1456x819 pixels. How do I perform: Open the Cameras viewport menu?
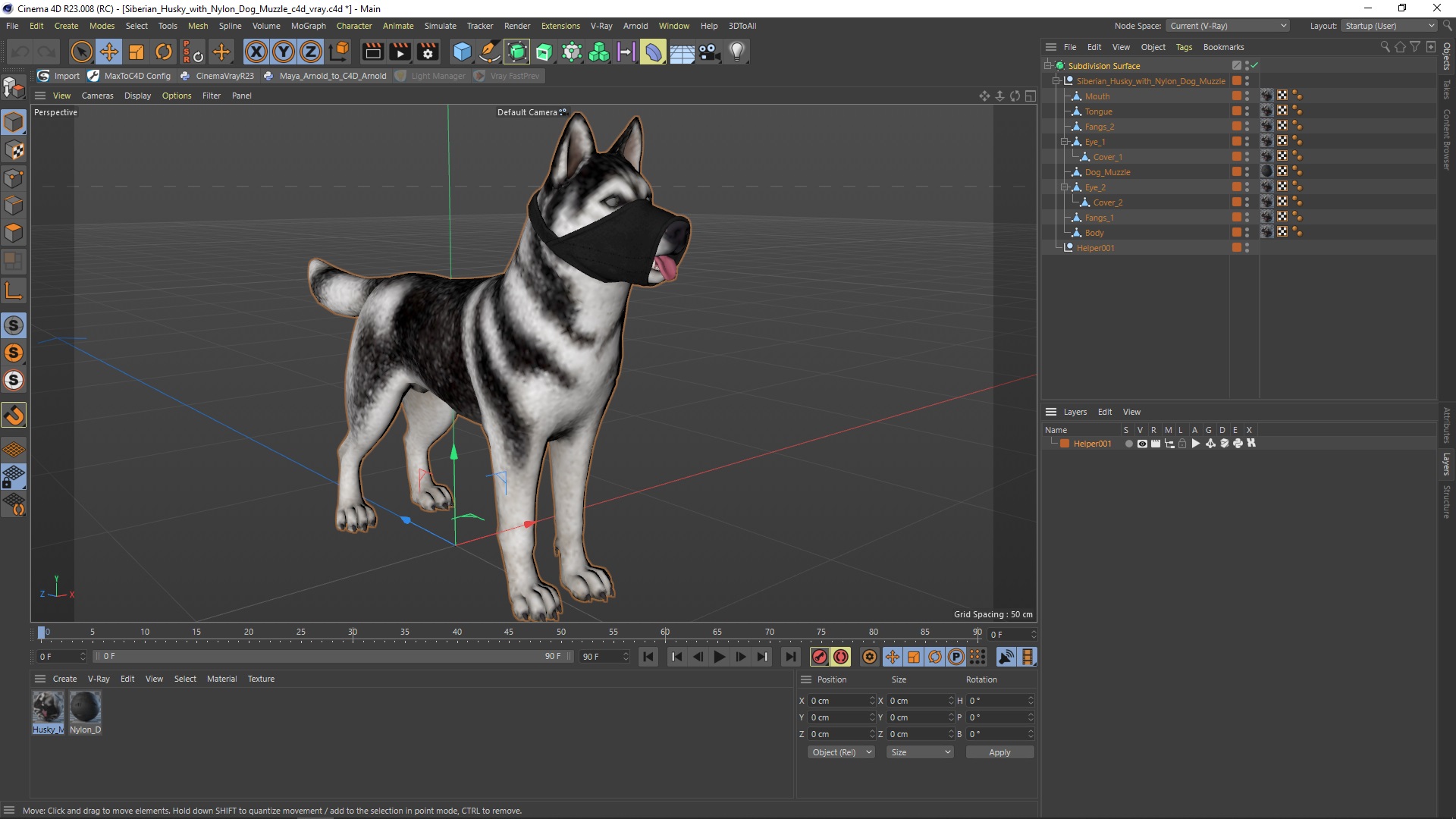pyautogui.click(x=97, y=96)
